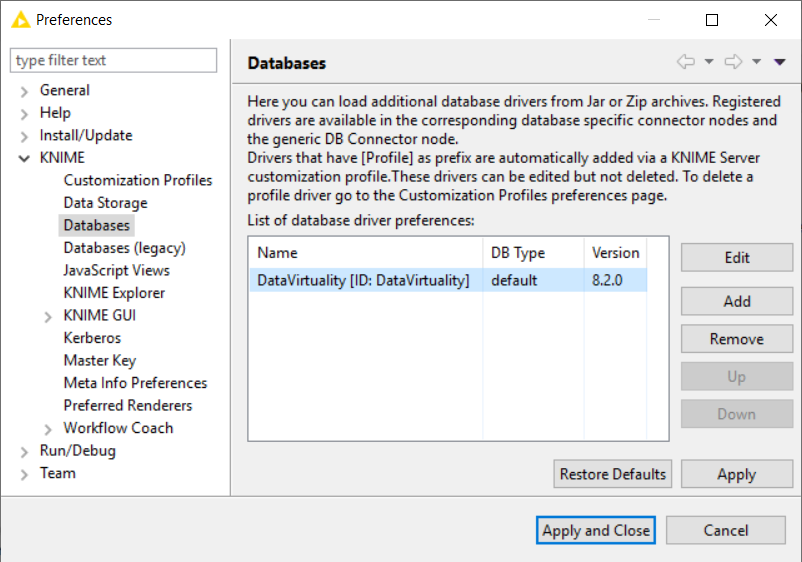
Task: Click the Up button
Action: (x=737, y=376)
